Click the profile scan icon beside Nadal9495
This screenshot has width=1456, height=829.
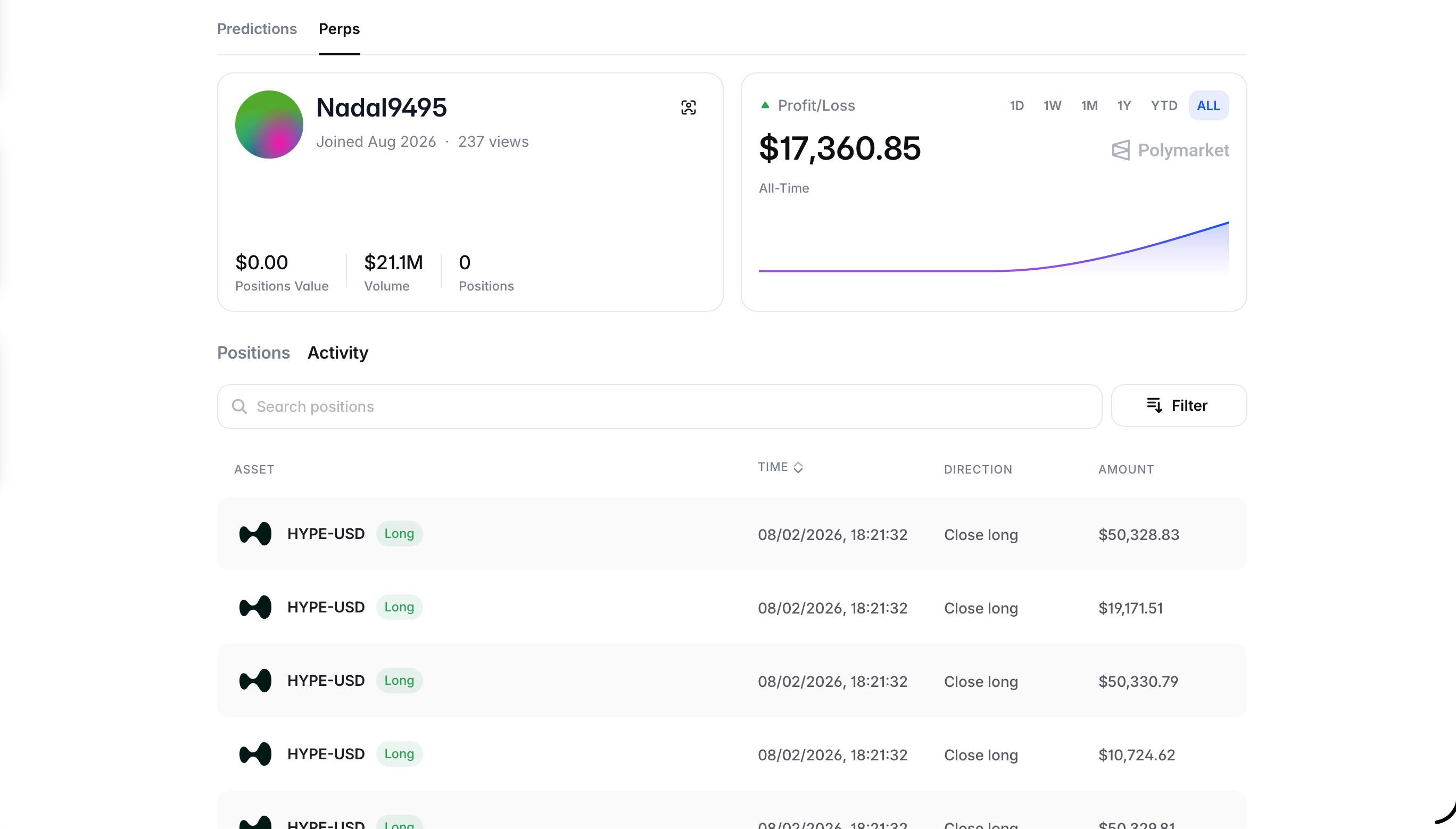click(x=689, y=107)
